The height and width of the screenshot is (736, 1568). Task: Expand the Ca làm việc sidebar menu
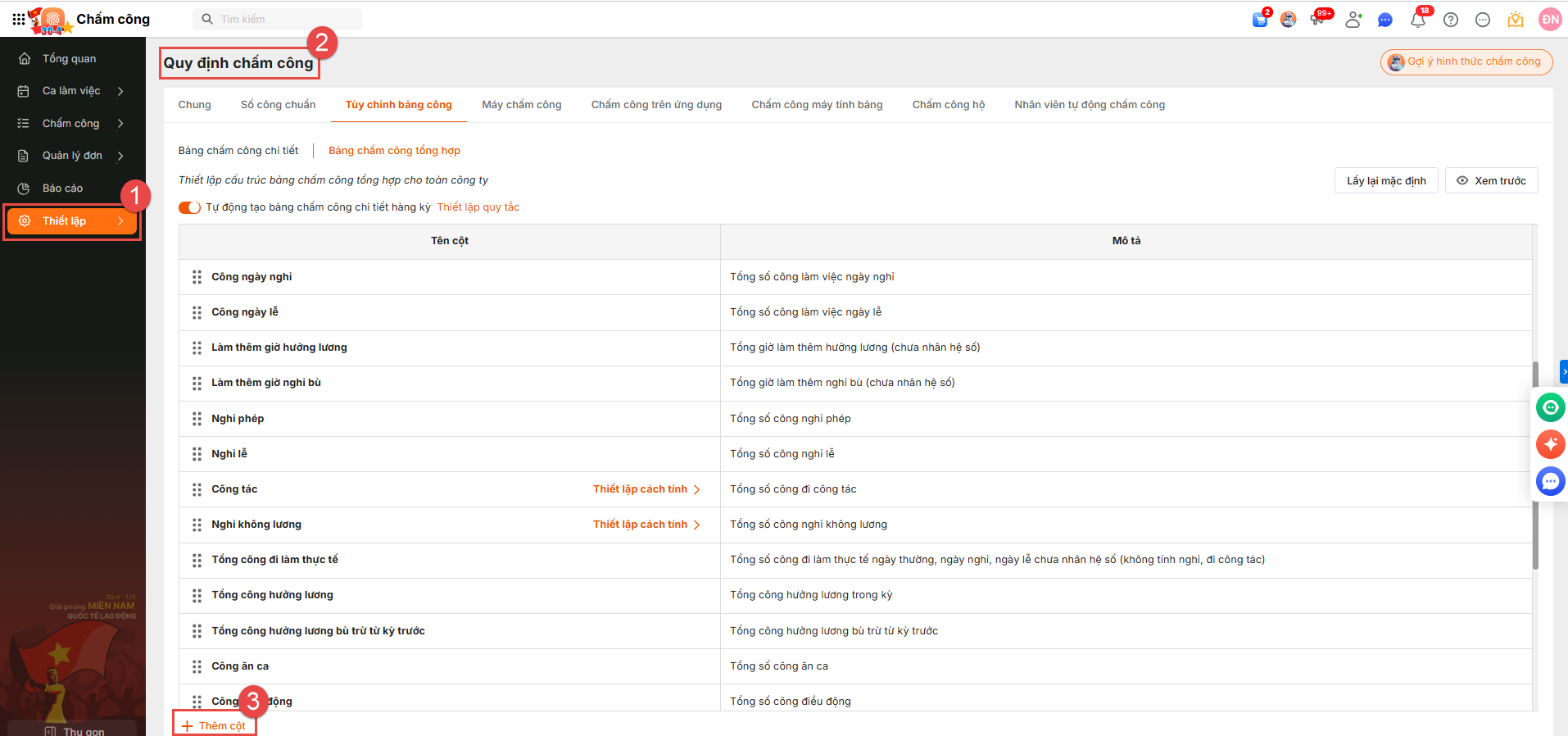click(x=71, y=91)
